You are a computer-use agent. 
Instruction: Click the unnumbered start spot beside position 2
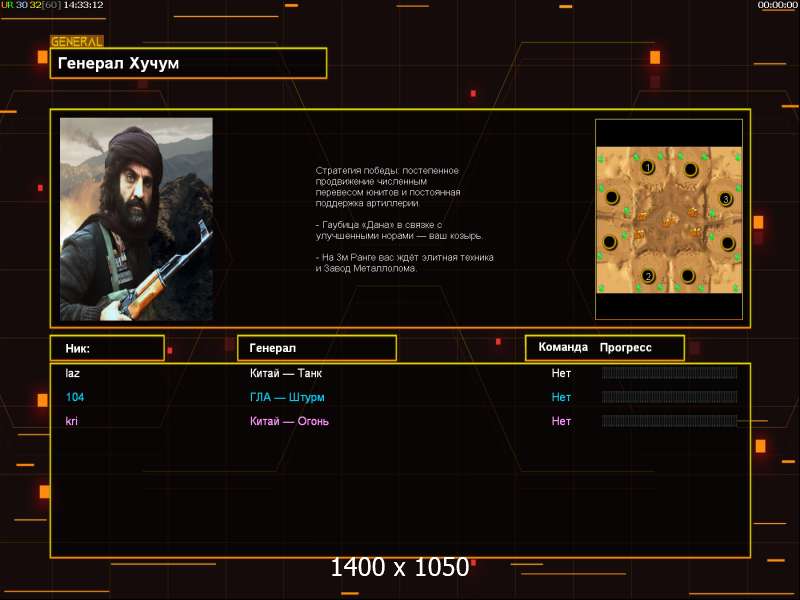688,276
